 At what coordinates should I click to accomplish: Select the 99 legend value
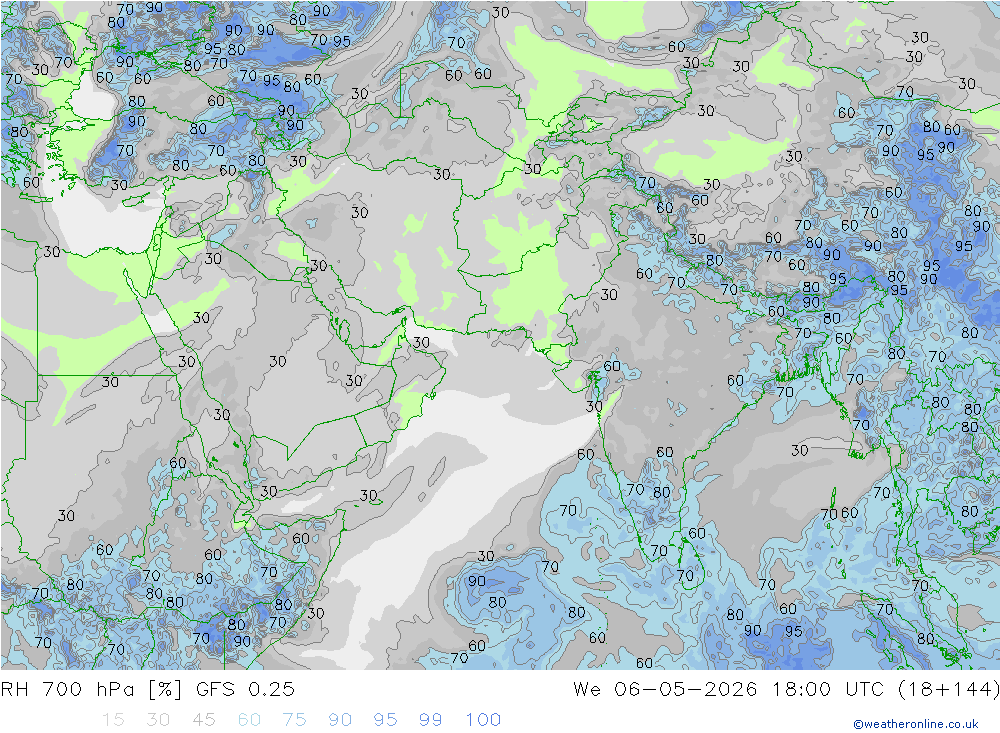tap(430, 720)
